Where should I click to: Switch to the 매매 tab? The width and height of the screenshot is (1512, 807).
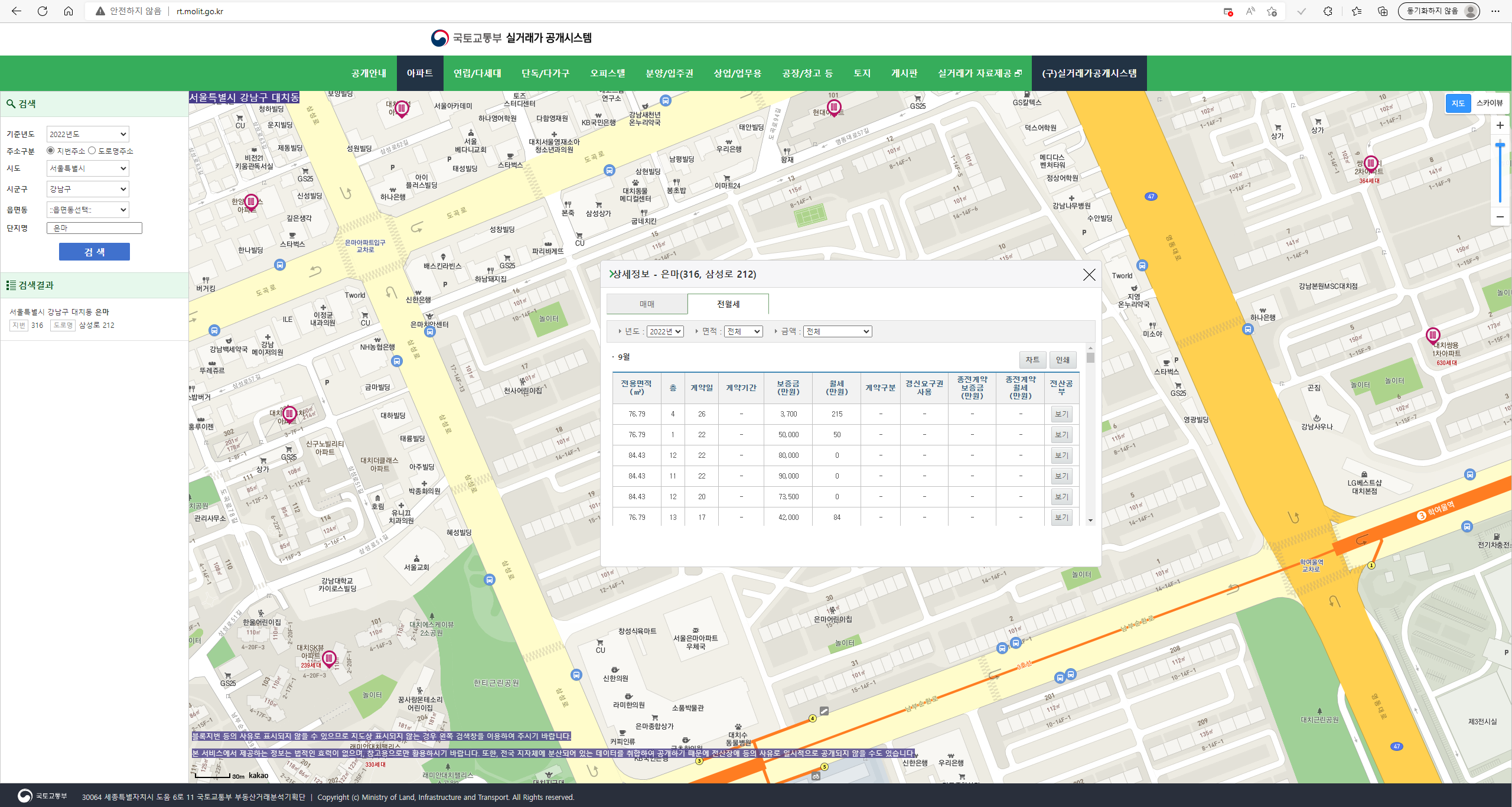647,304
